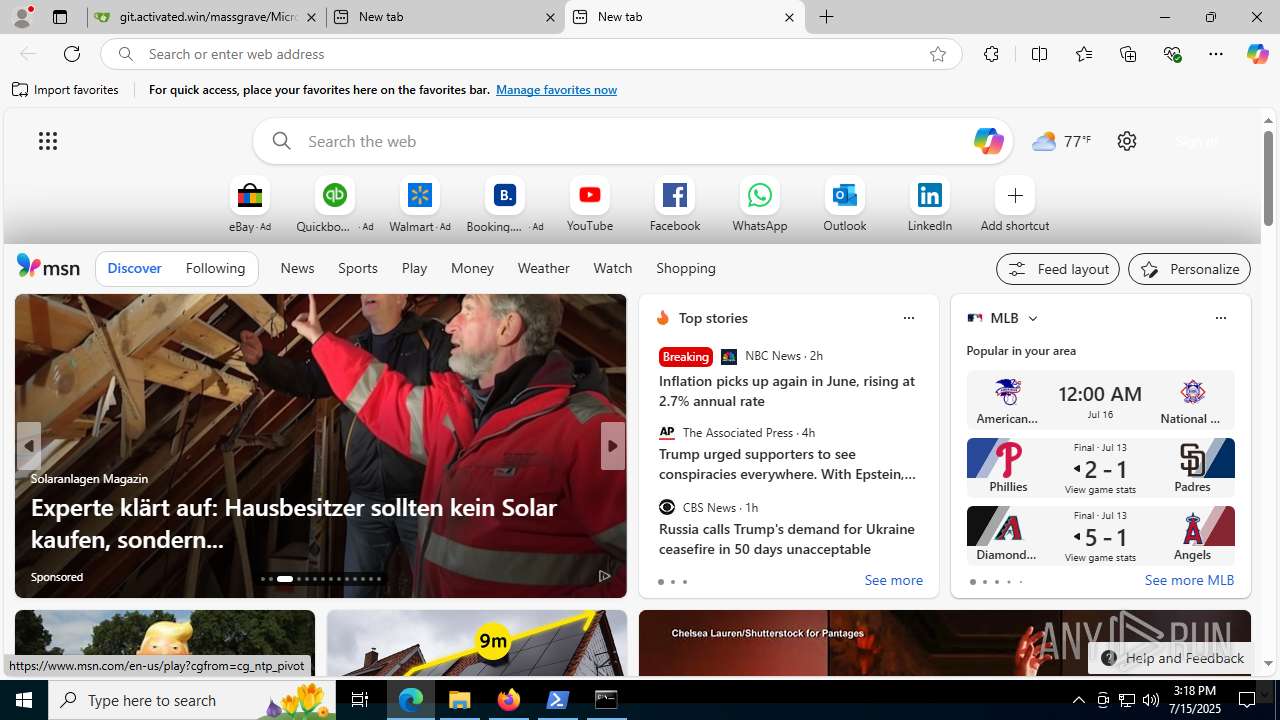1280x720 pixels.
Task: Open the News menu item
Action: click(x=297, y=268)
